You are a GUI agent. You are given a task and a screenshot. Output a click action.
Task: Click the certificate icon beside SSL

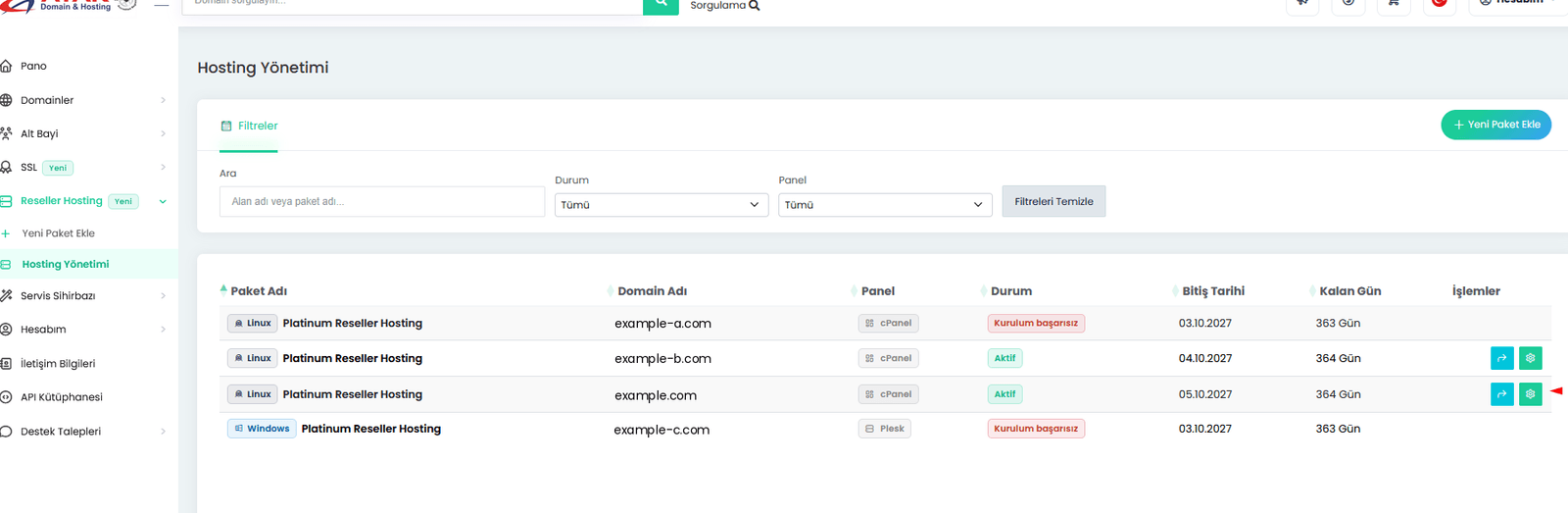[x=6, y=167]
